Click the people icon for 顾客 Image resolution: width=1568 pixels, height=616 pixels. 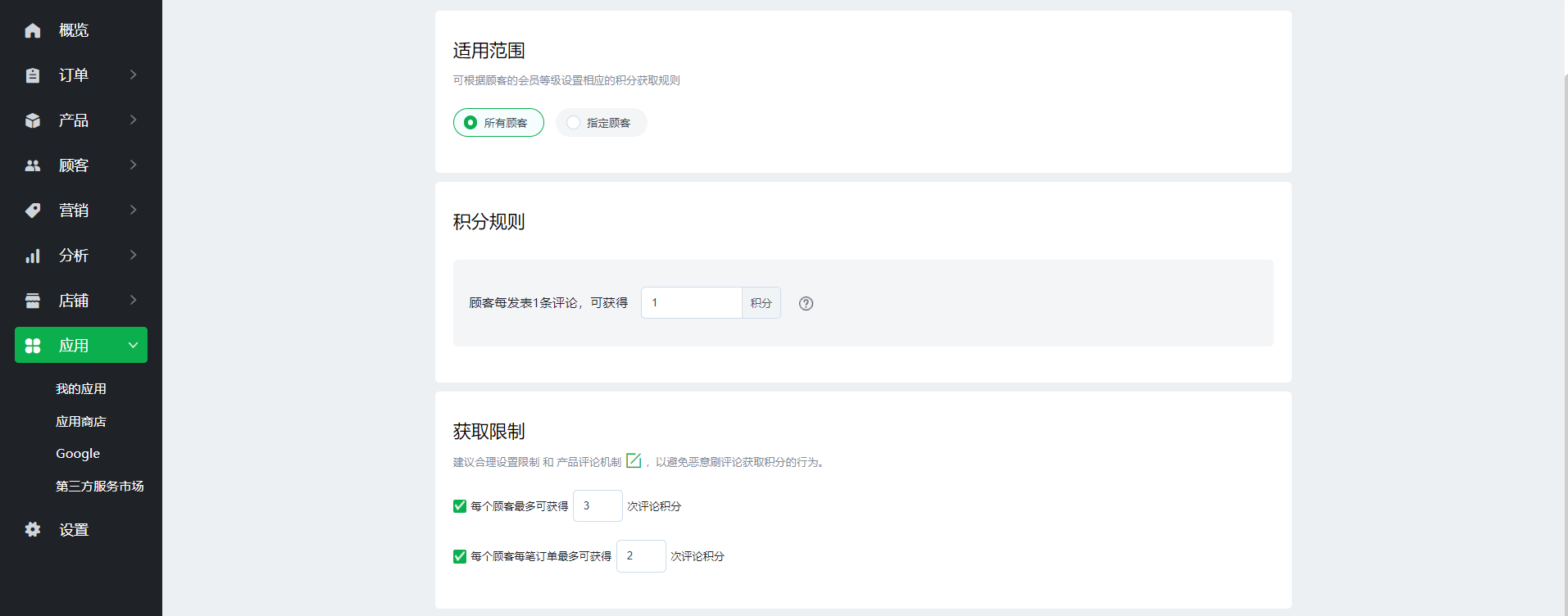(33, 165)
